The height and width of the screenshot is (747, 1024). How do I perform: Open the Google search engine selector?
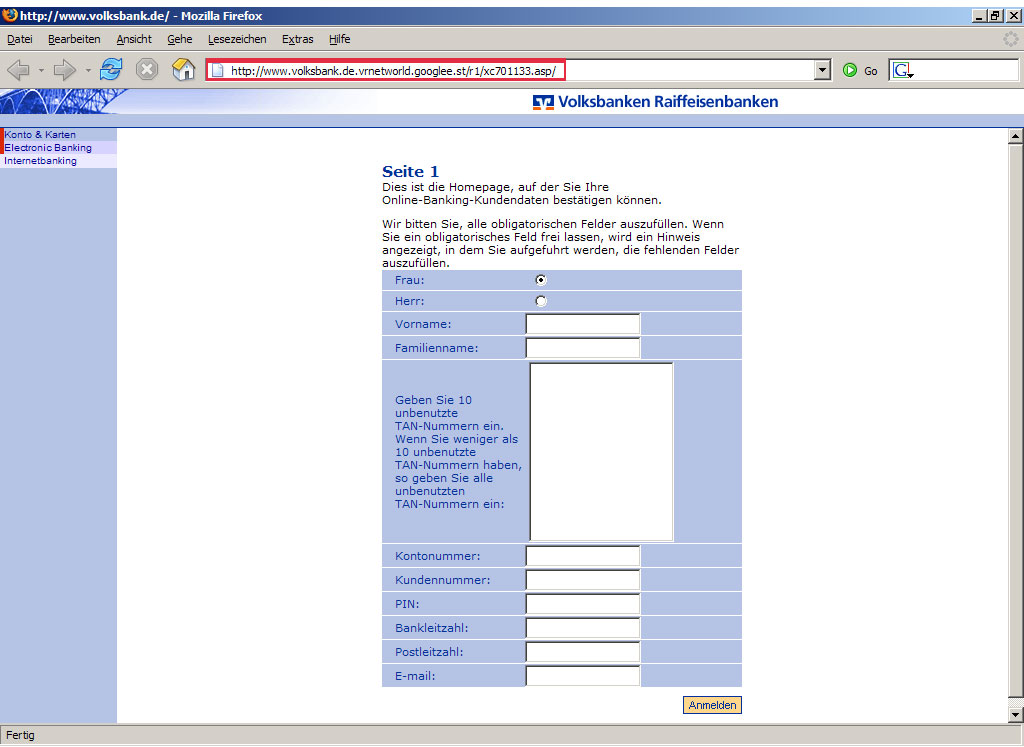(903, 71)
